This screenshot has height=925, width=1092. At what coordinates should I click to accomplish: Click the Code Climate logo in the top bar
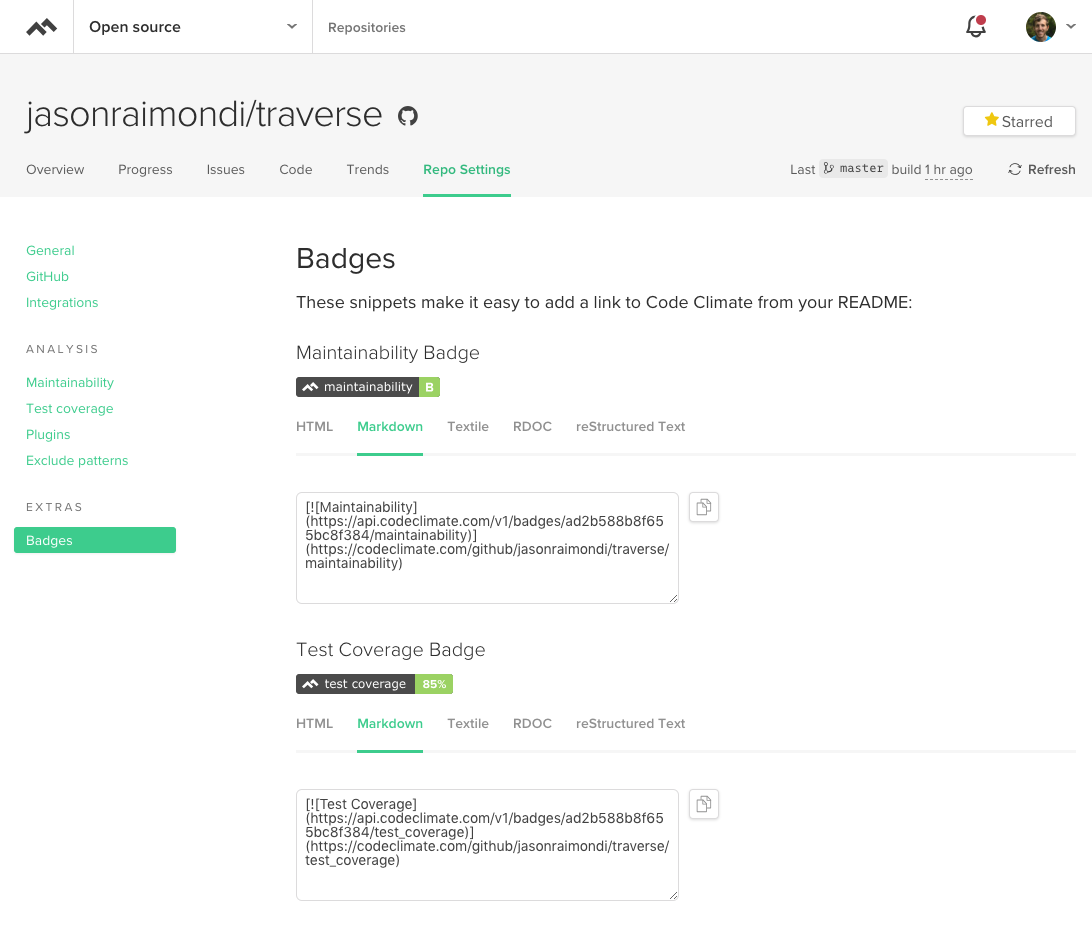(x=40, y=26)
